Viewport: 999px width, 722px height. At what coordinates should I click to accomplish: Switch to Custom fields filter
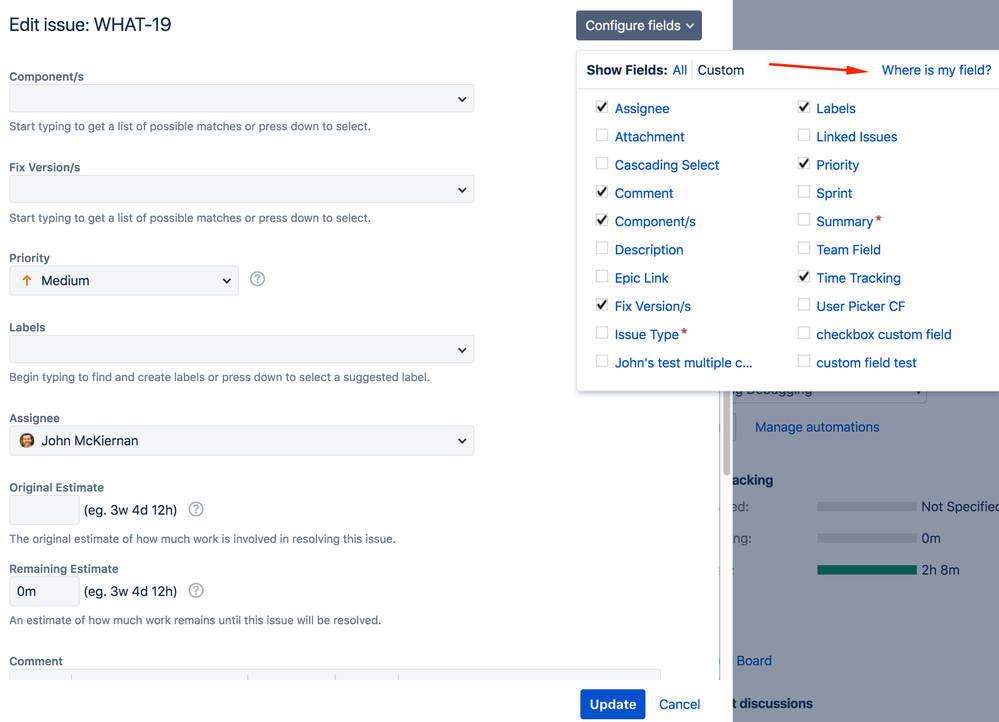(721, 70)
